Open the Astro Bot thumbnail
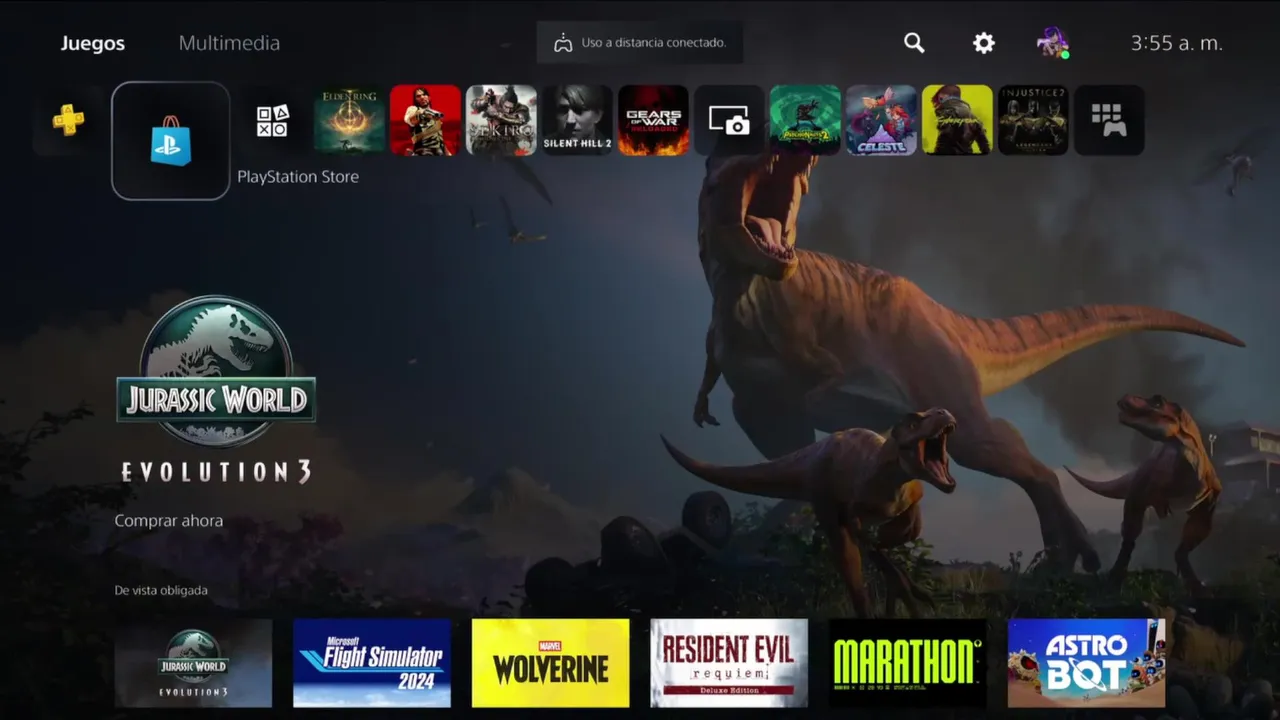The width and height of the screenshot is (1280, 720). (x=1087, y=663)
